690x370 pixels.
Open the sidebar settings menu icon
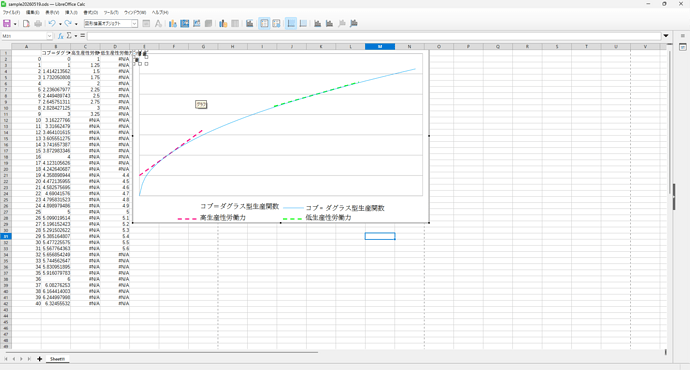683,36
